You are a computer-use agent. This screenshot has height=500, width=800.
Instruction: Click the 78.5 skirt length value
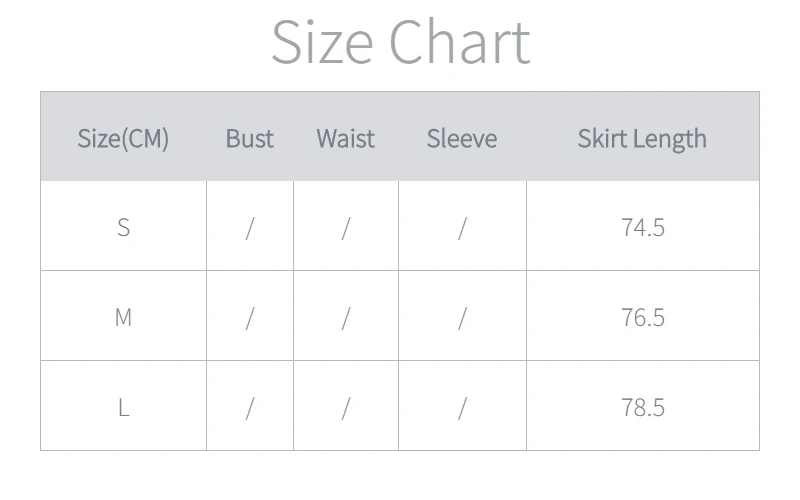(642, 407)
